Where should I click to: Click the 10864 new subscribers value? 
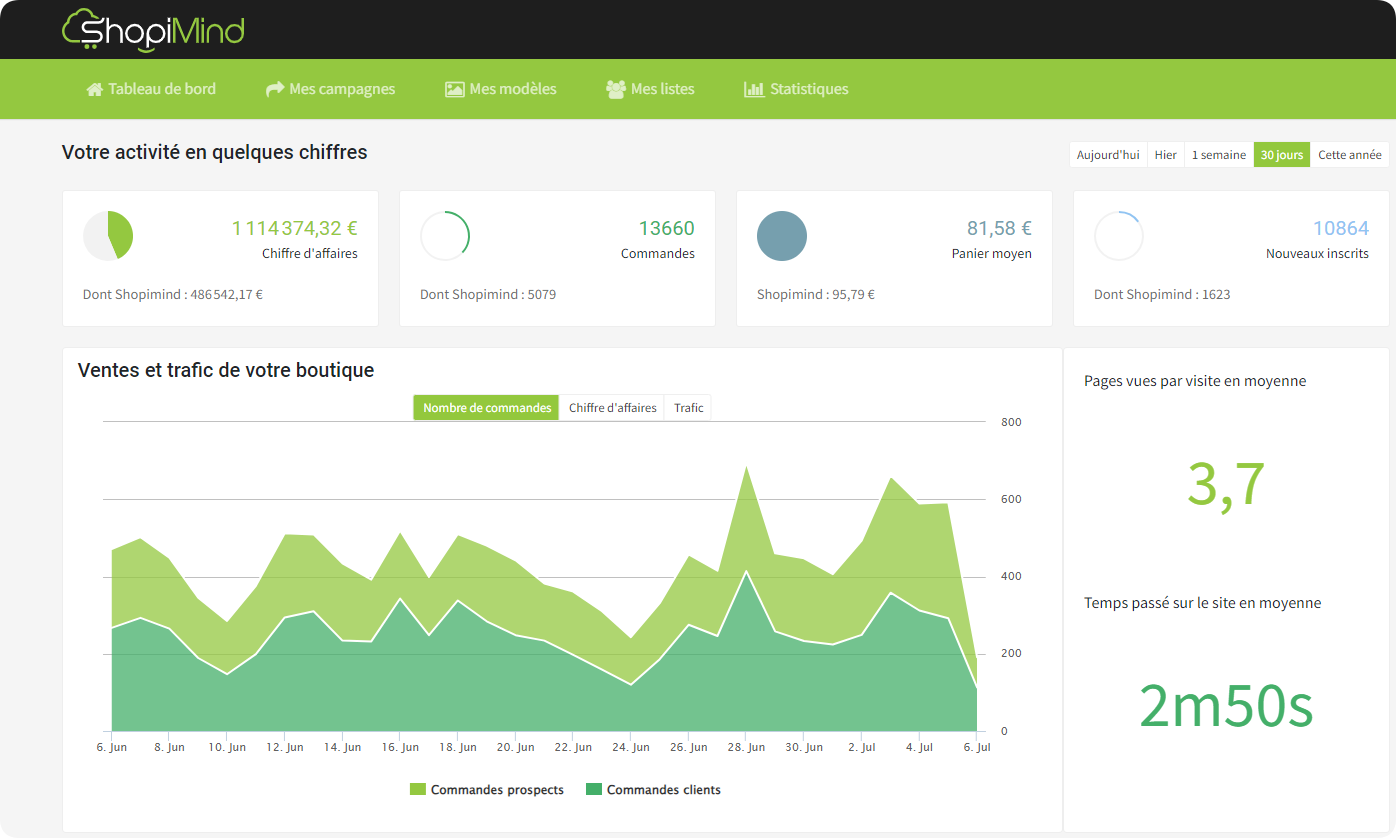(x=1341, y=228)
